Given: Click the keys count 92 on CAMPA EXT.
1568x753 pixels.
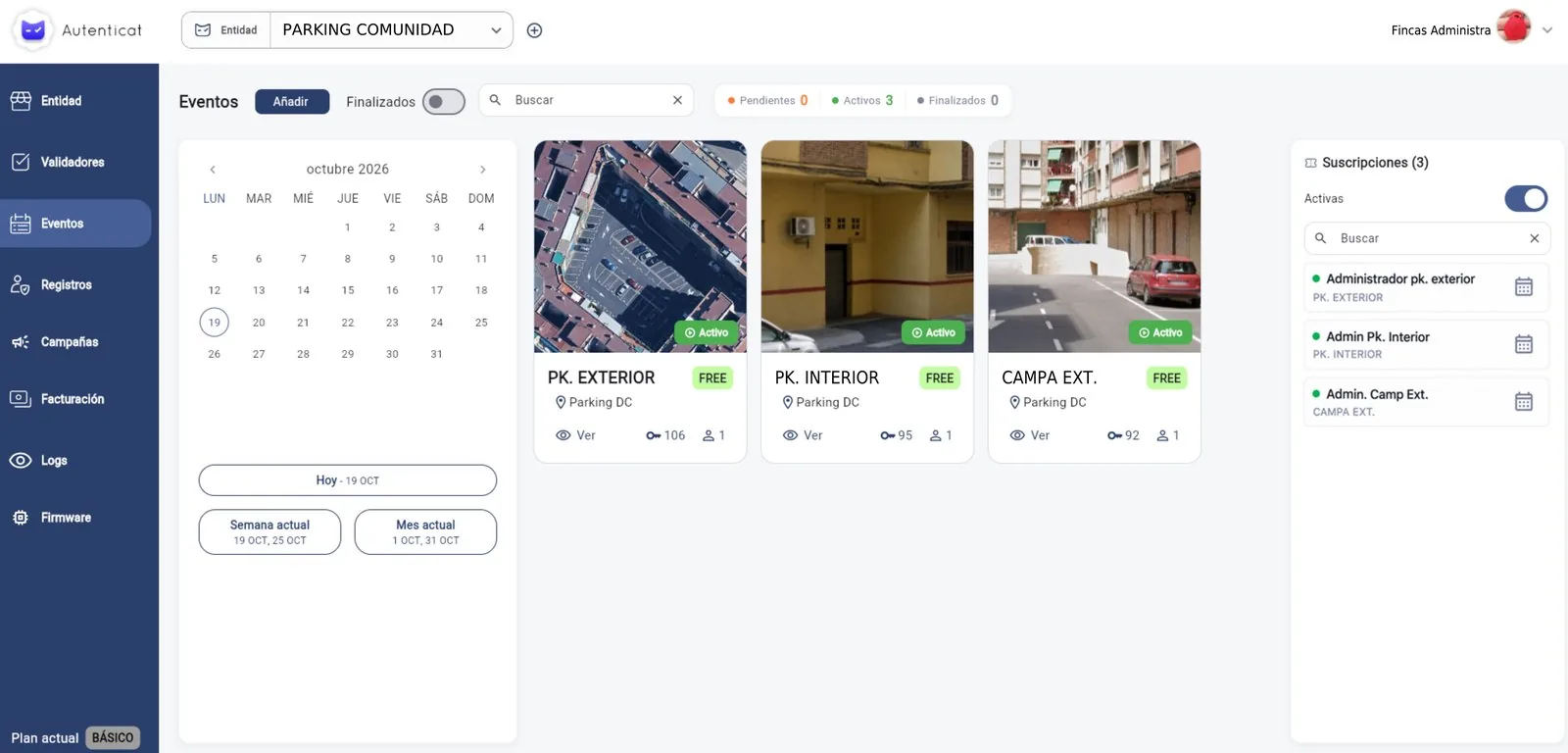Looking at the screenshot, I should [1124, 435].
